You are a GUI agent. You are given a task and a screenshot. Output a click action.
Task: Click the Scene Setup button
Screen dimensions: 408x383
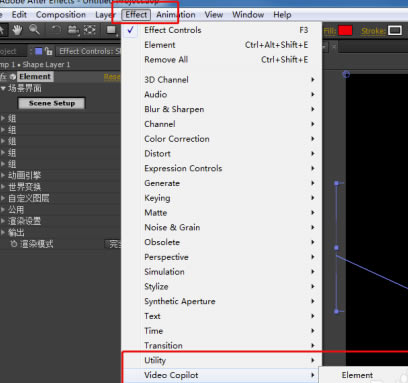52,103
